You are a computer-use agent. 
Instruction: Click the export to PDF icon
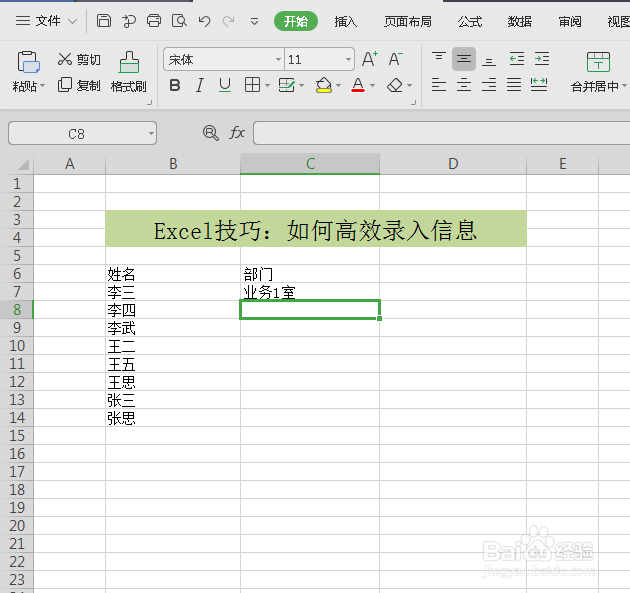point(129,21)
